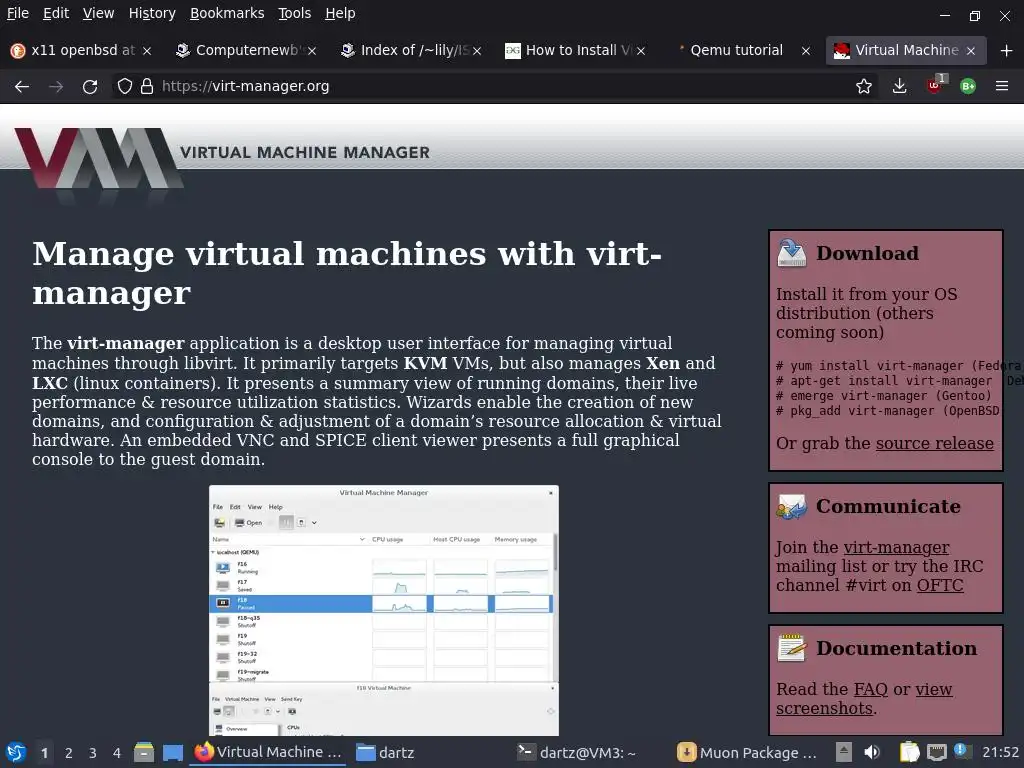
Task: Click the virt-manager screenshot thumbnail
Action: pyautogui.click(x=384, y=610)
